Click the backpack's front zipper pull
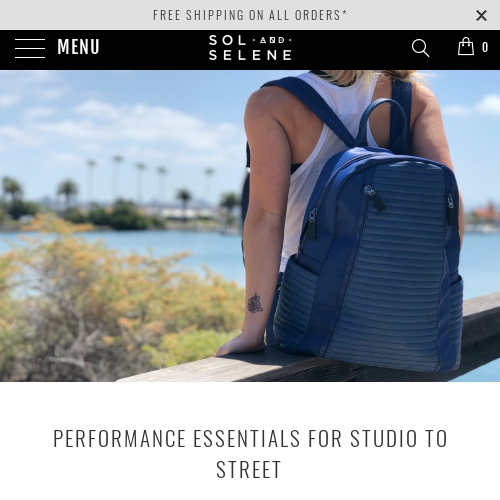This screenshot has width=500, height=500. click(375, 199)
